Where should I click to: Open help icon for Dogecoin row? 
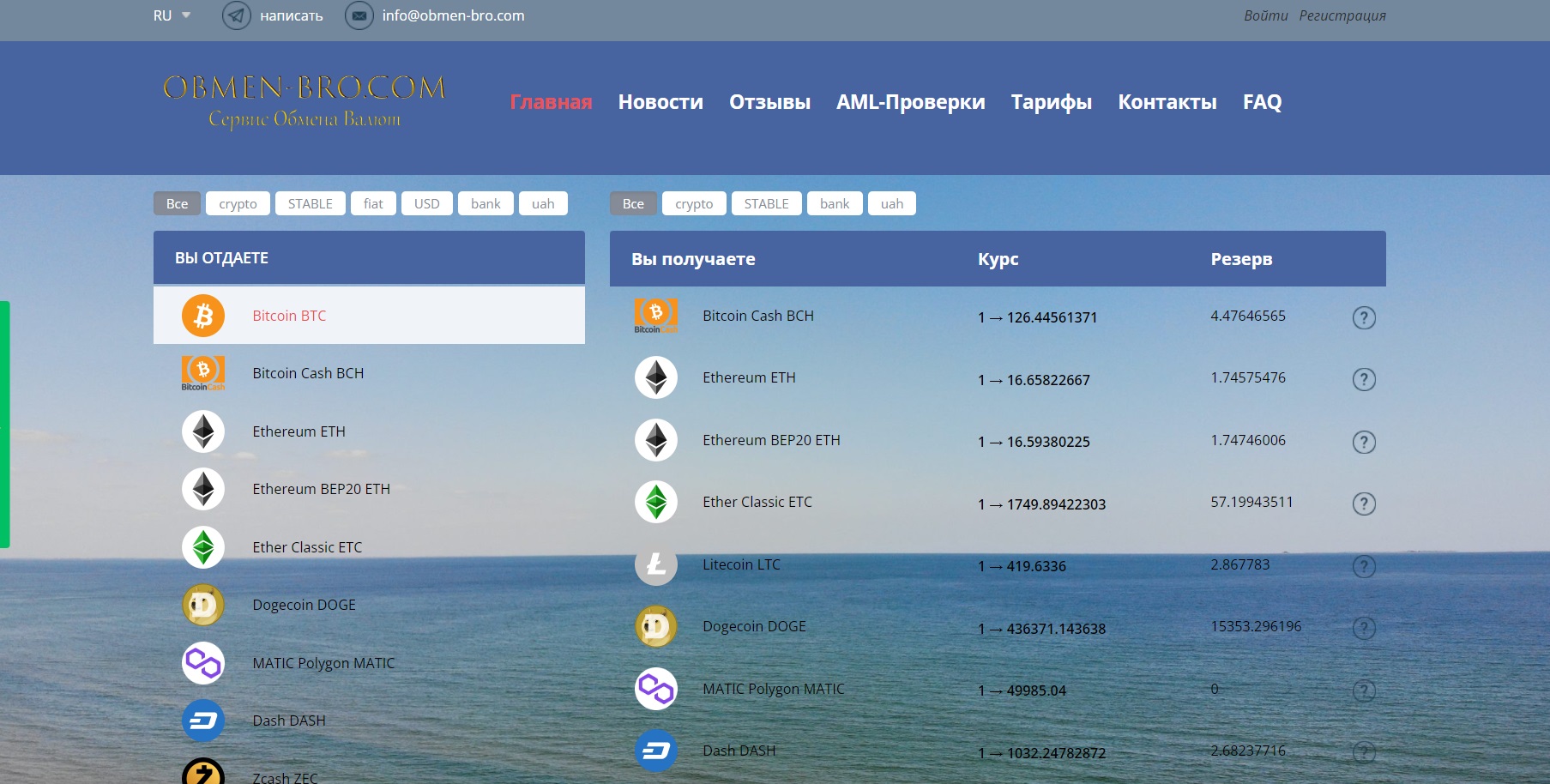pos(1364,628)
